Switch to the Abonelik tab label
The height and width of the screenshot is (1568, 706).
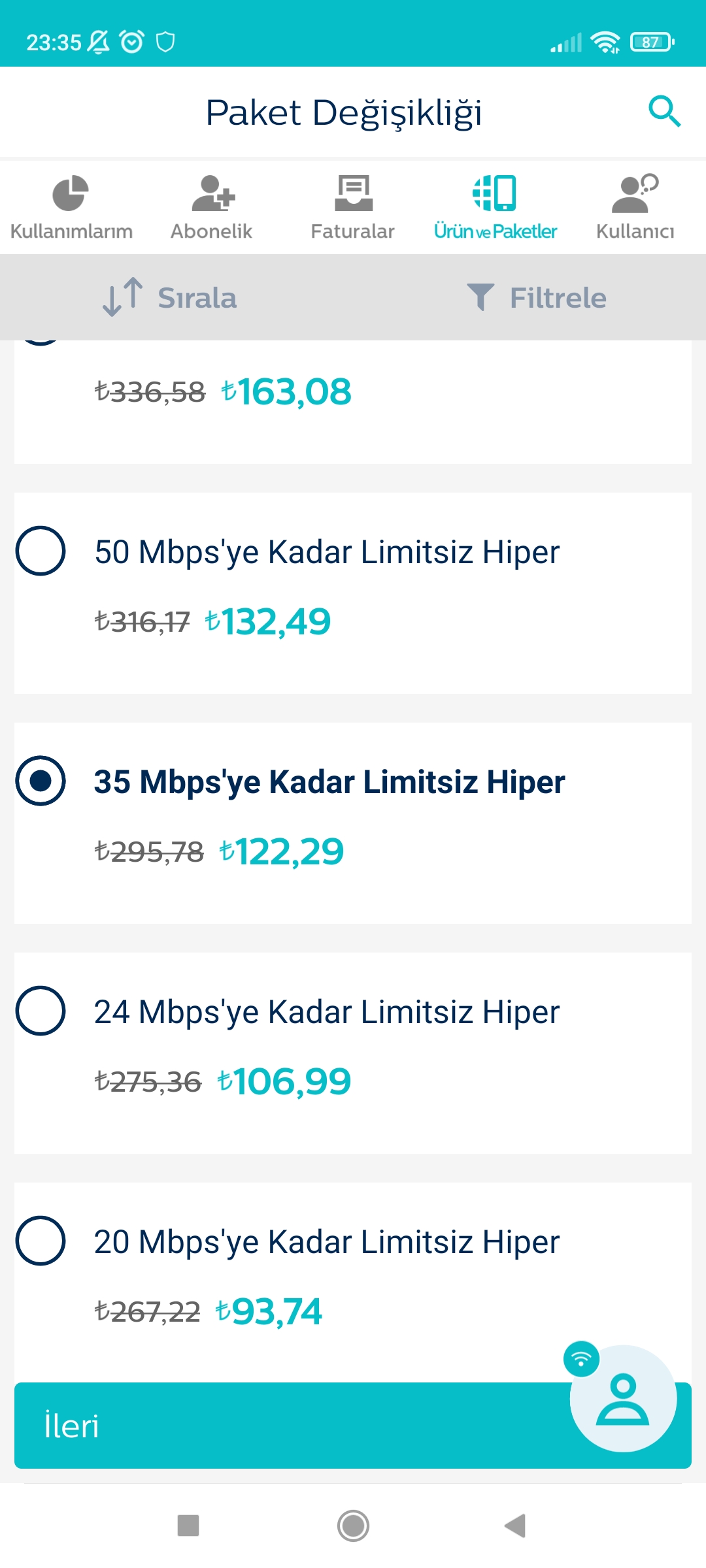point(211,231)
